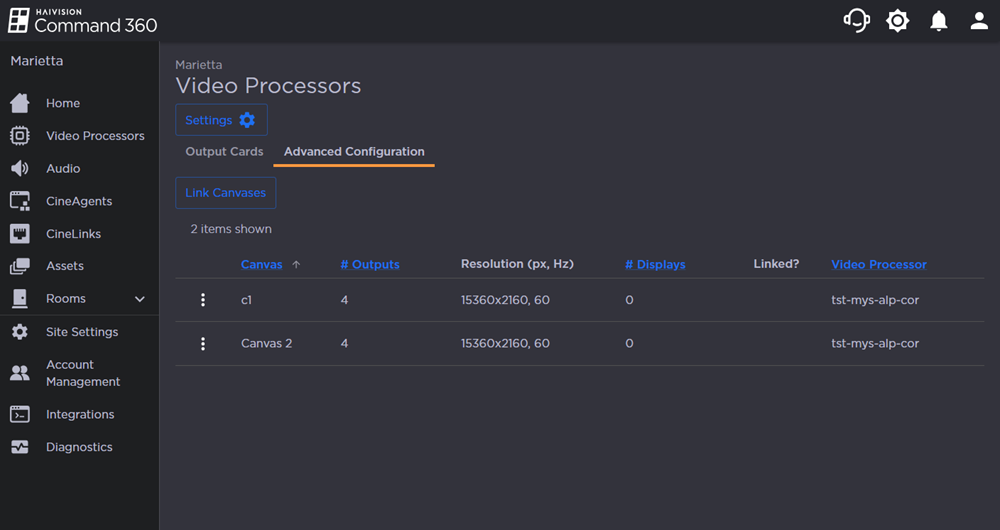Click the Link Canvases button
Viewport: 1000px width, 530px height.
pyautogui.click(x=226, y=193)
